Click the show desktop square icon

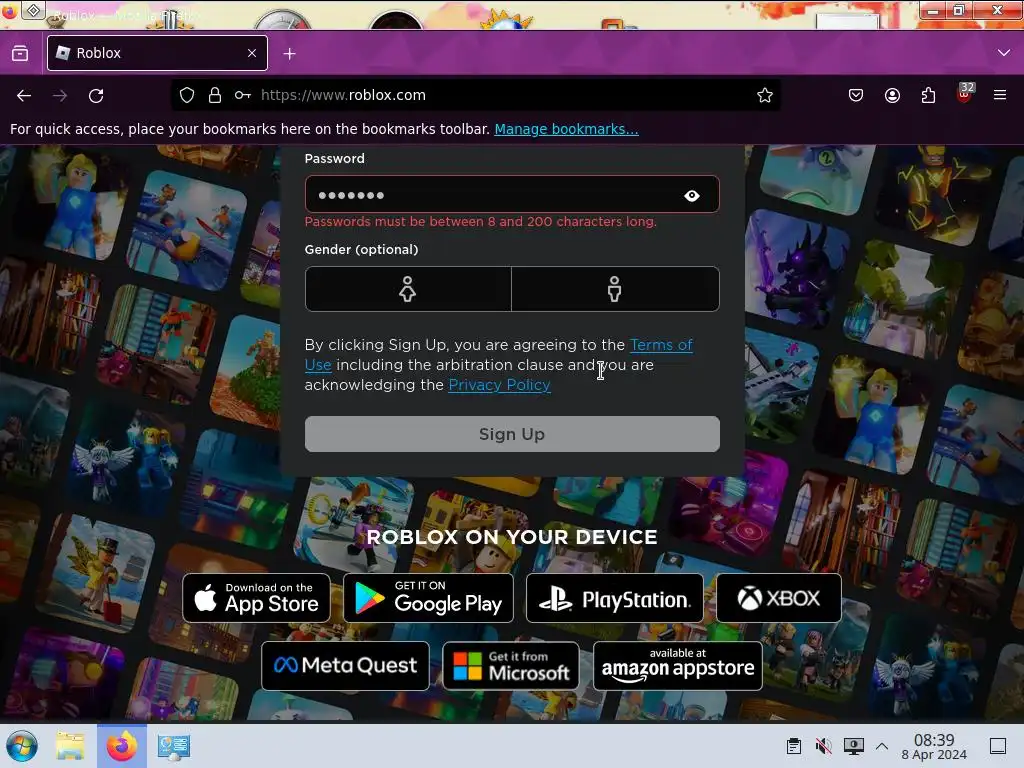[998, 746]
